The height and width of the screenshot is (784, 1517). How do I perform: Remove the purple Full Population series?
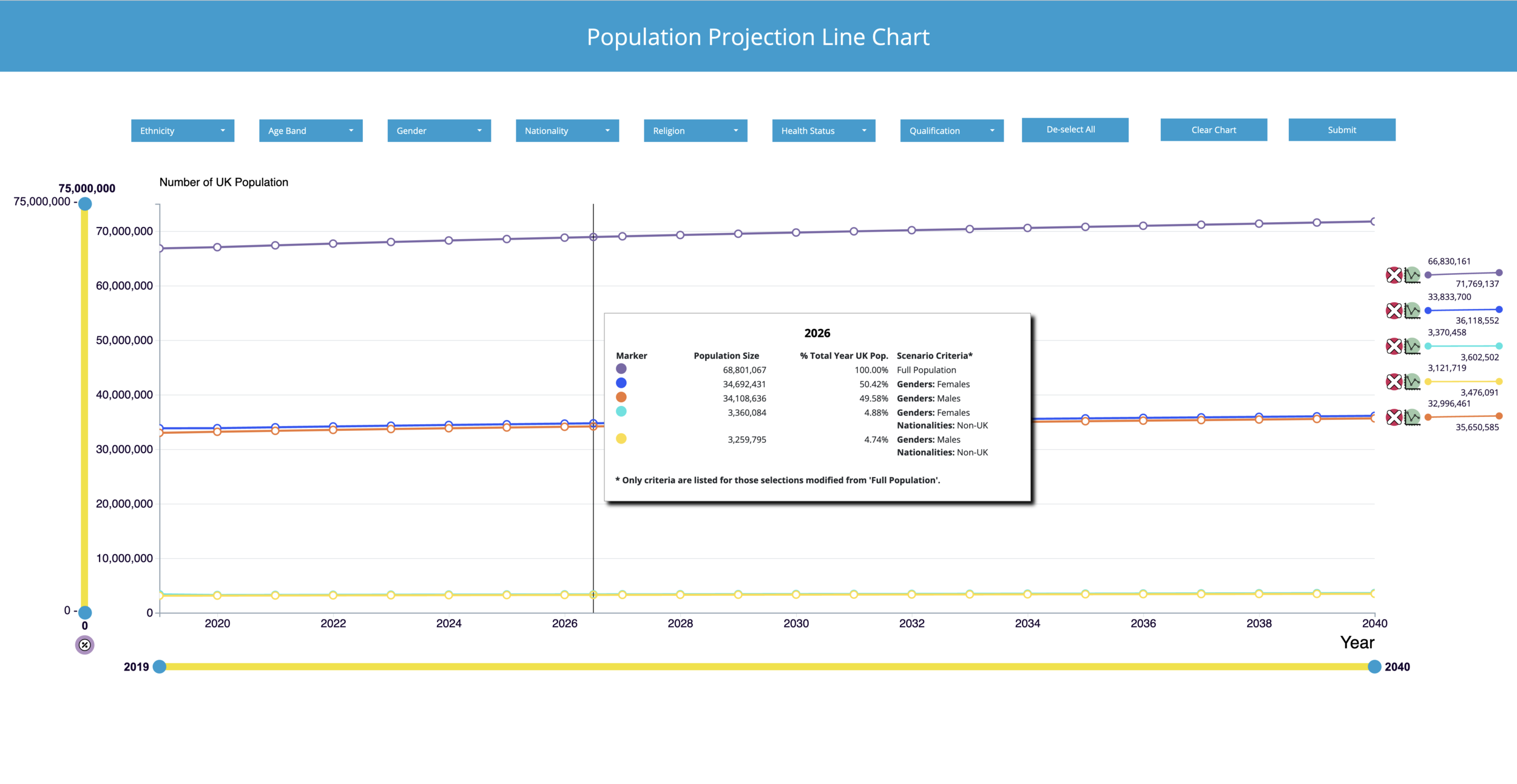[x=1394, y=275]
